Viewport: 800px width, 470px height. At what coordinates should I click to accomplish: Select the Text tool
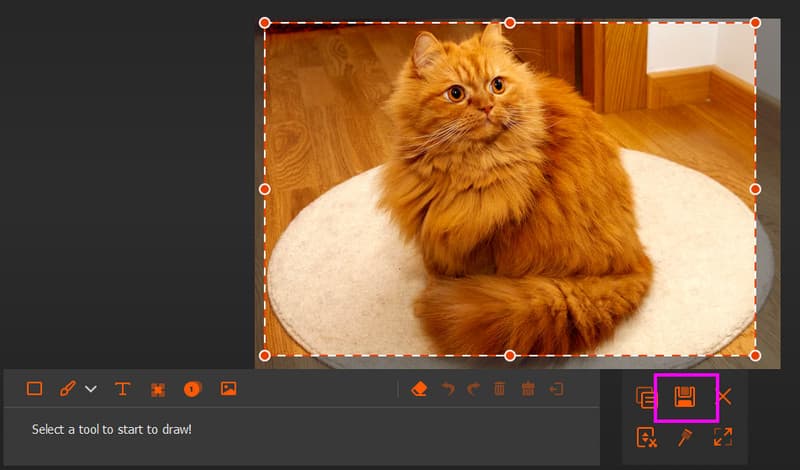[123, 389]
